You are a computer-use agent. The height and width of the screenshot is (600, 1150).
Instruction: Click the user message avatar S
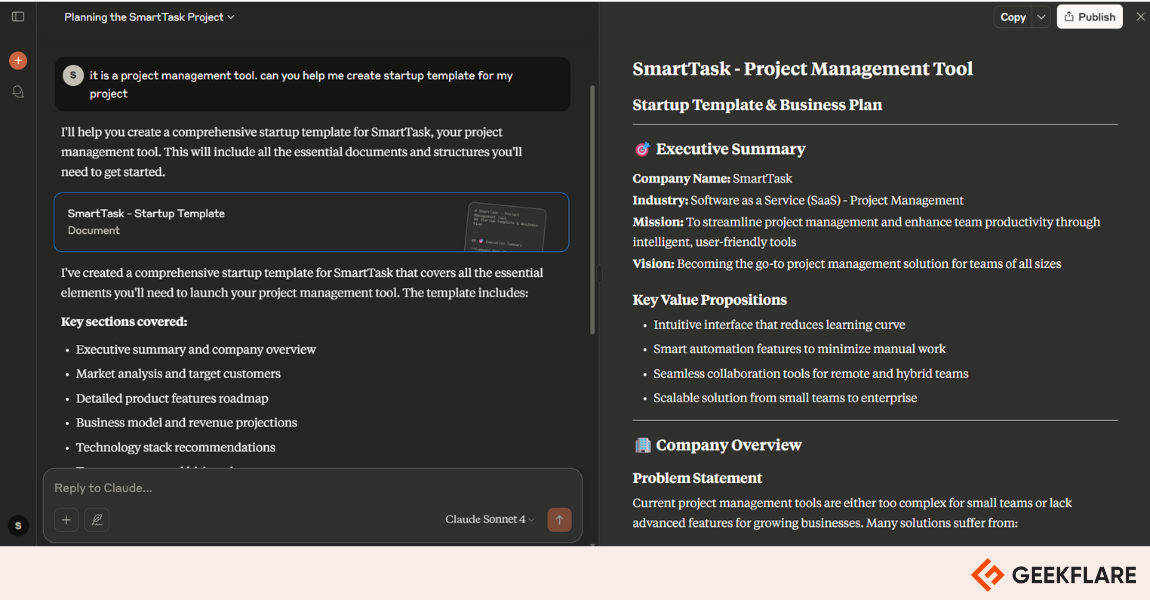tap(73, 76)
